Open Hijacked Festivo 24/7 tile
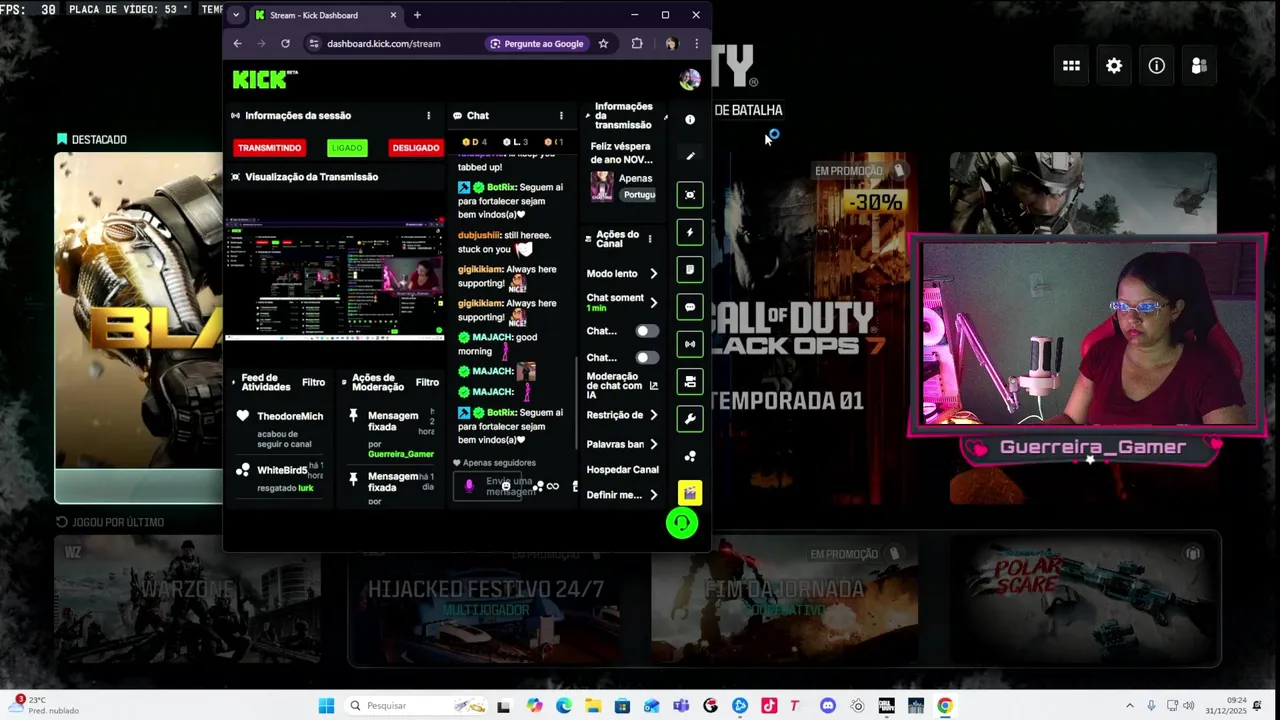This screenshot has width=1280, height=720. (x=485, y=599)
